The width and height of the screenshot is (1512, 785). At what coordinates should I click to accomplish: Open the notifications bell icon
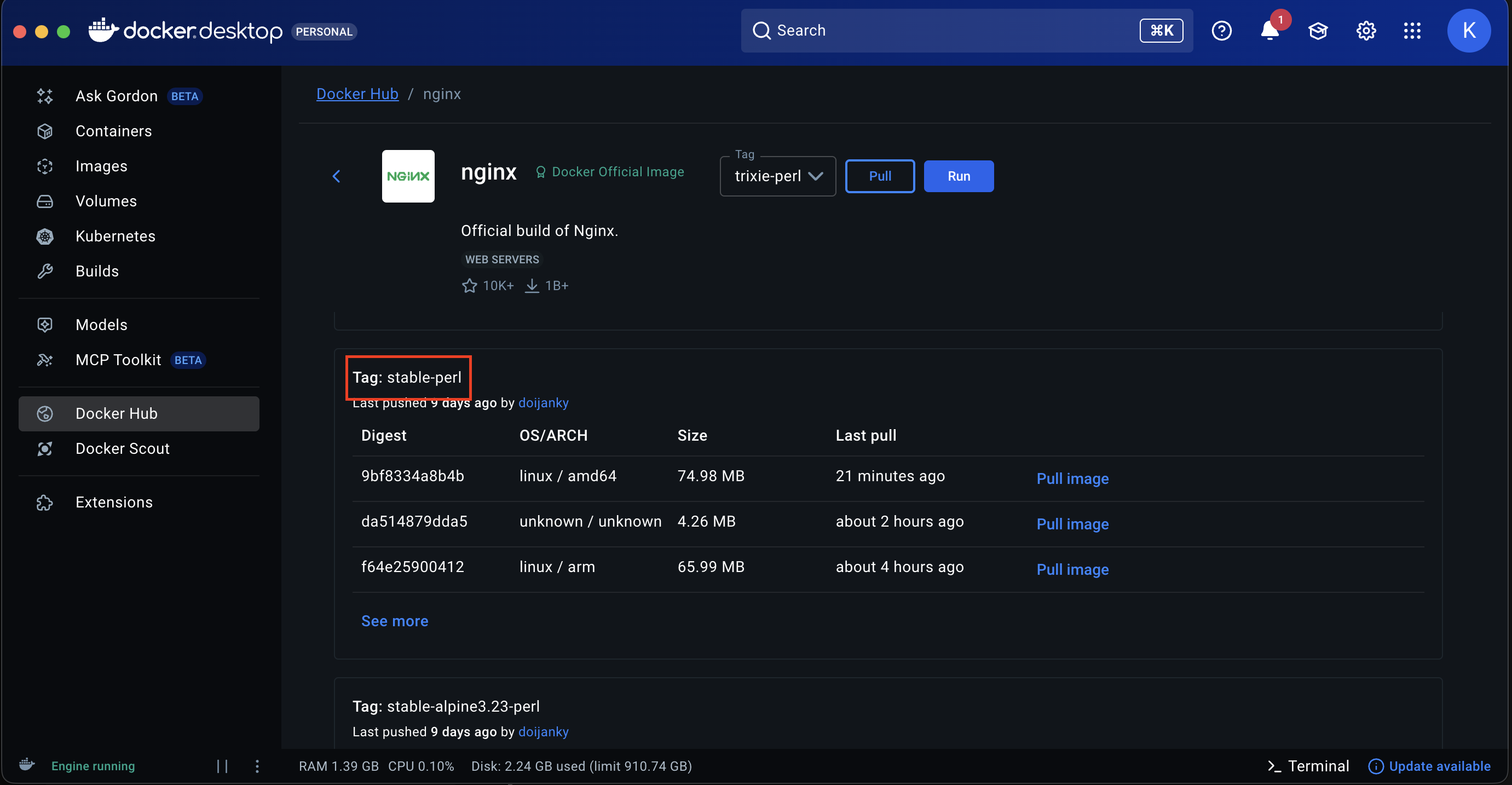coord(1269,31)
